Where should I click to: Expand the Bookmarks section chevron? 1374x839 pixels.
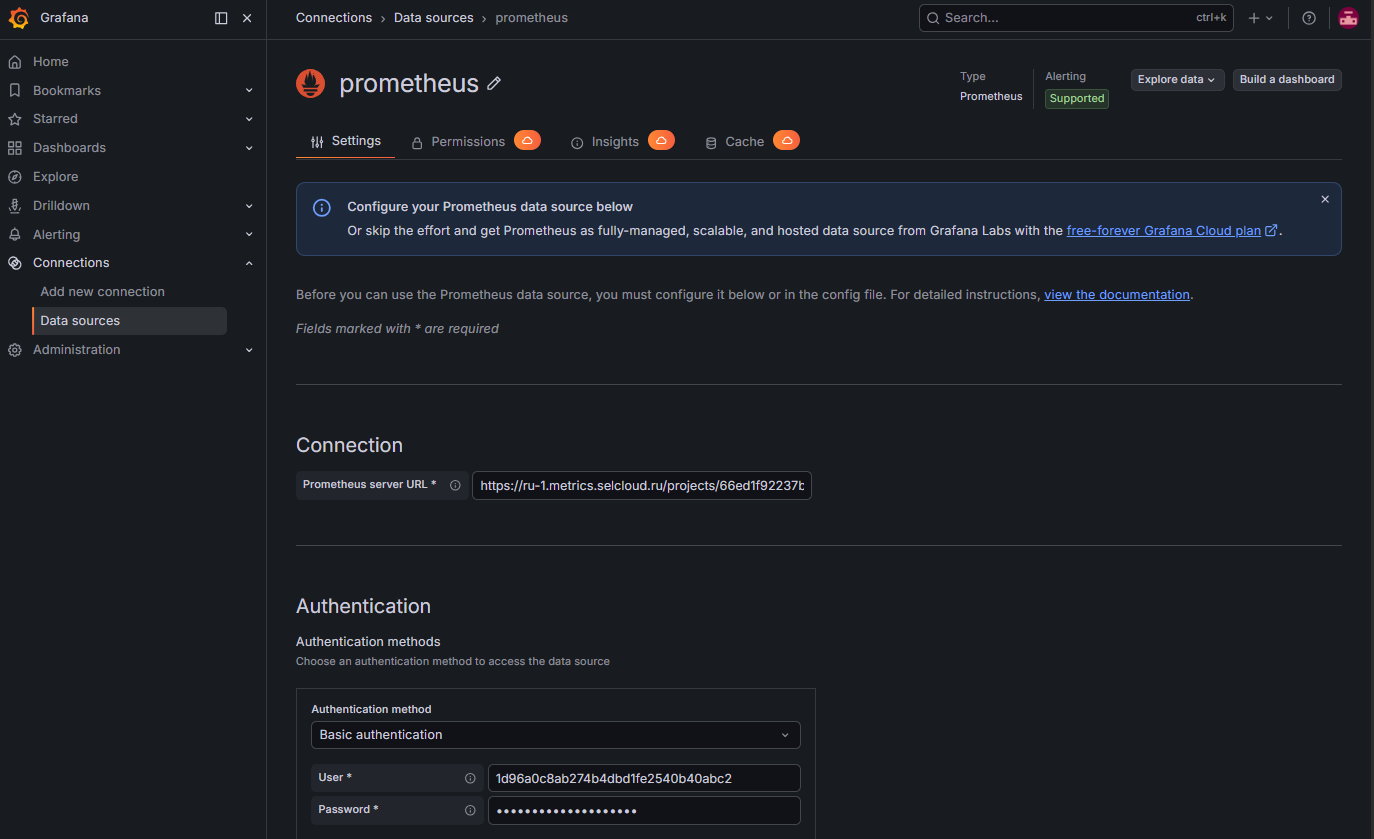pyautogui.click(x=249, y=91)
